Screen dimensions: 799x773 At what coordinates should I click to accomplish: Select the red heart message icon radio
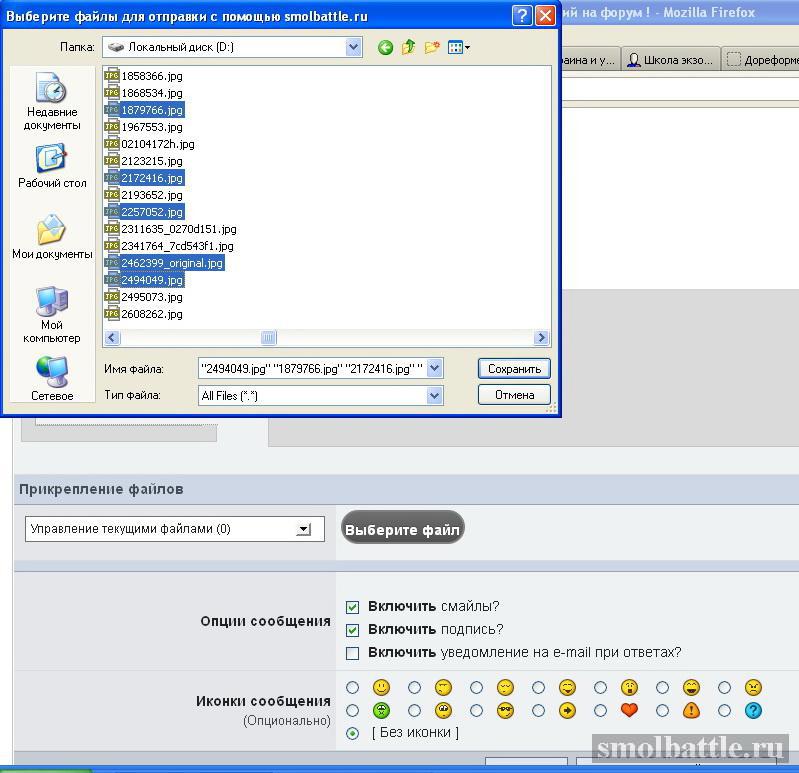click(600, 710)
